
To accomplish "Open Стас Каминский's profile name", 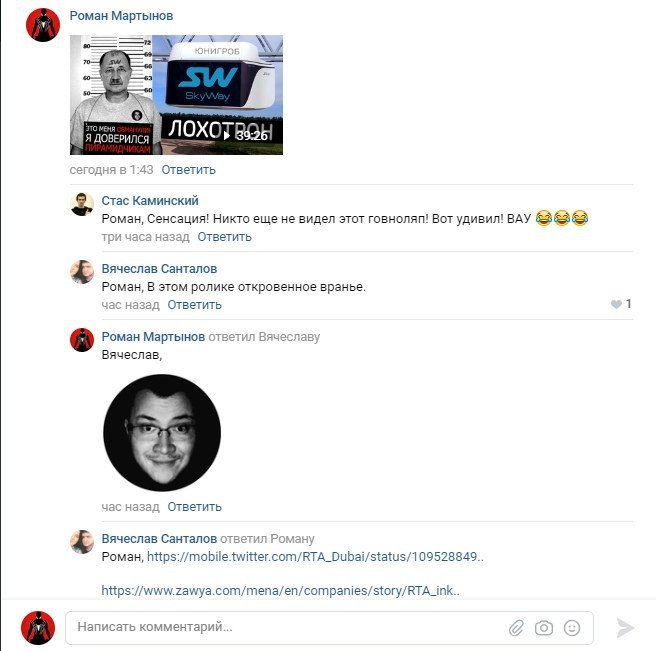I will point(150,201).
